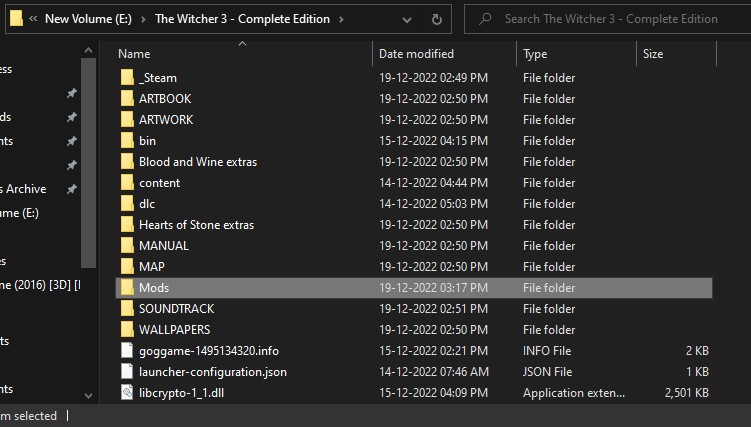Navigate to New Volume (E:) breadcrumb
This screenshot has height=427, width=751.
click(88, 19)
